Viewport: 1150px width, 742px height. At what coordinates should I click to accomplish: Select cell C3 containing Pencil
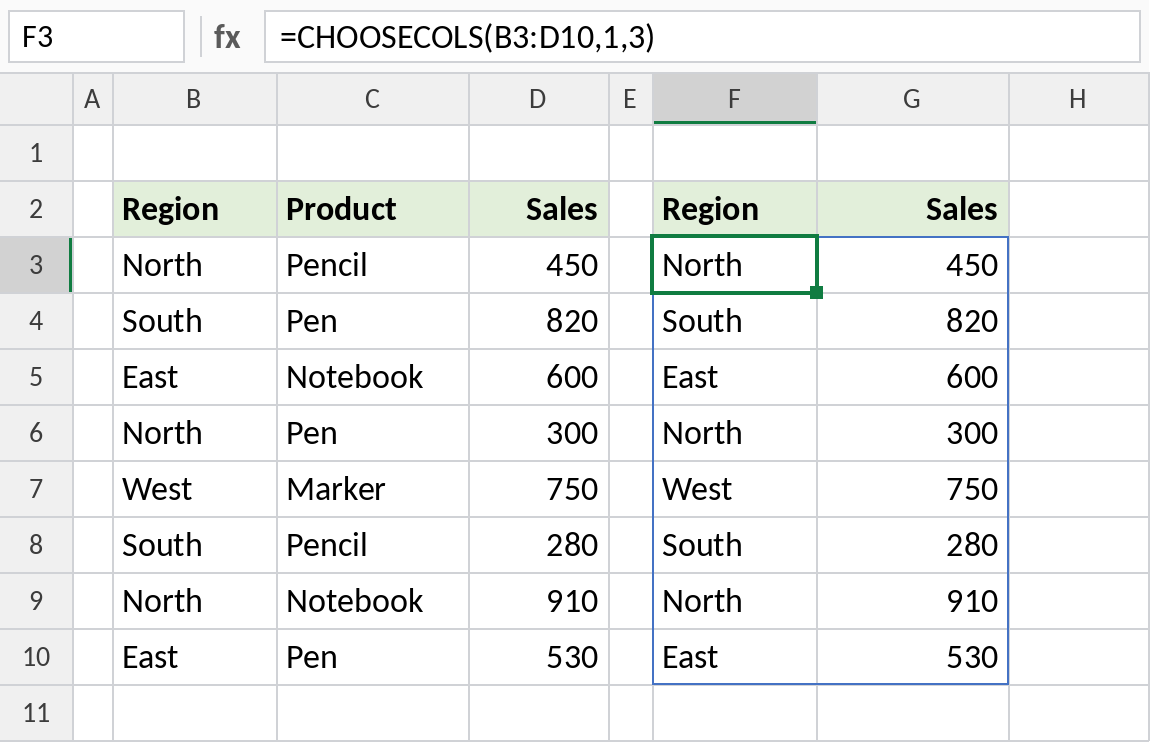(373, 265)
